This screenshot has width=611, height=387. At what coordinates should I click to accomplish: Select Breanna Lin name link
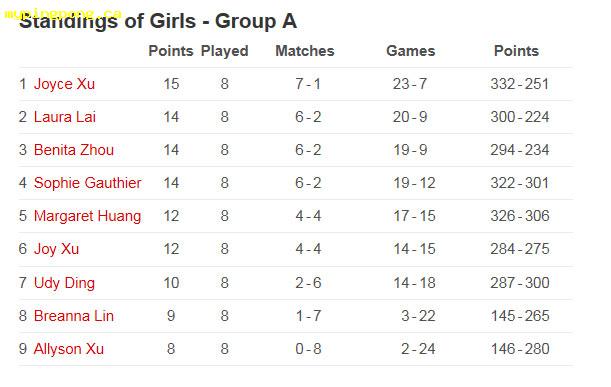pos(74,316)
